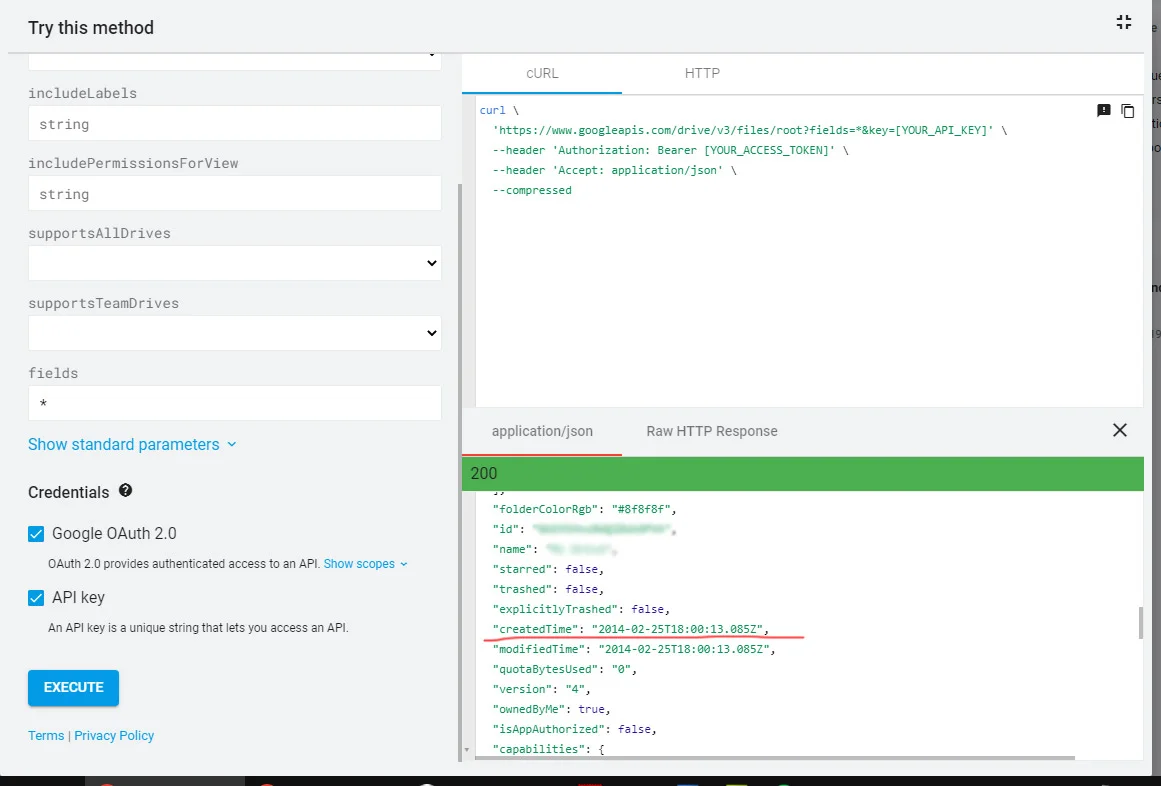
Task: Switch to the Raw HTTP Response tab
Action: 711,431
